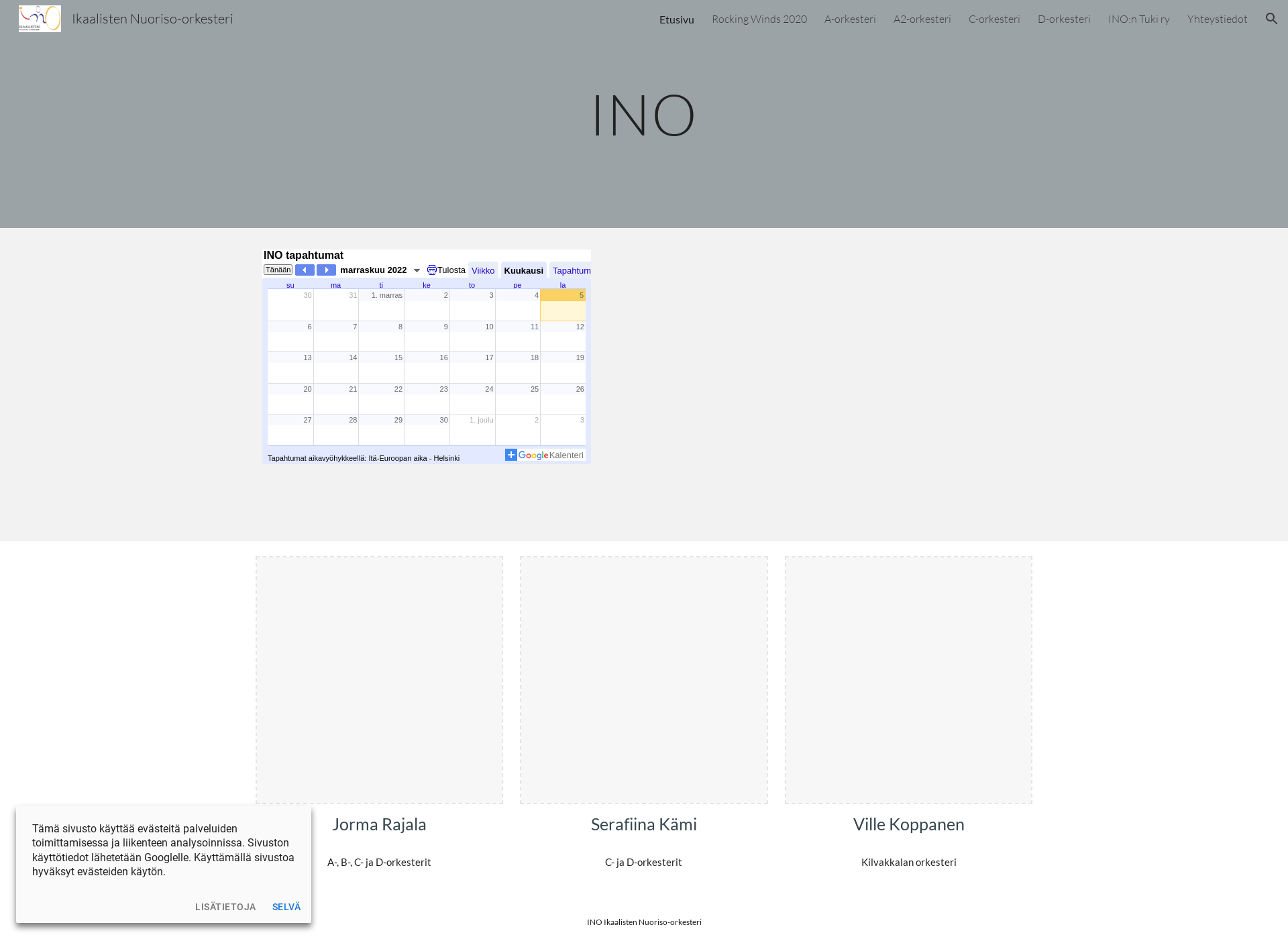Switch calendar to Tapahtumat view
Viewport: 1288px width, 939px height.
pyautogui.click(x=572, y=270)
